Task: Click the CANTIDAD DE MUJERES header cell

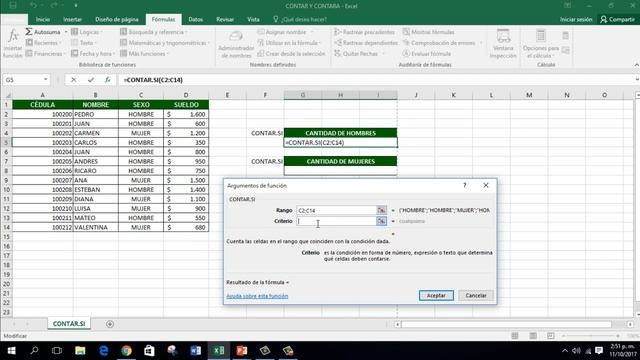Action: [x=340, y=161]
